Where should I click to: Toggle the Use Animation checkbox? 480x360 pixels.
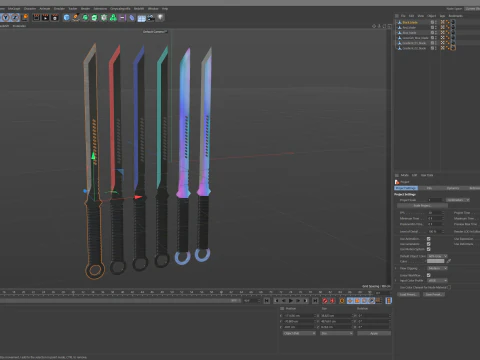[x=429, y=239]
